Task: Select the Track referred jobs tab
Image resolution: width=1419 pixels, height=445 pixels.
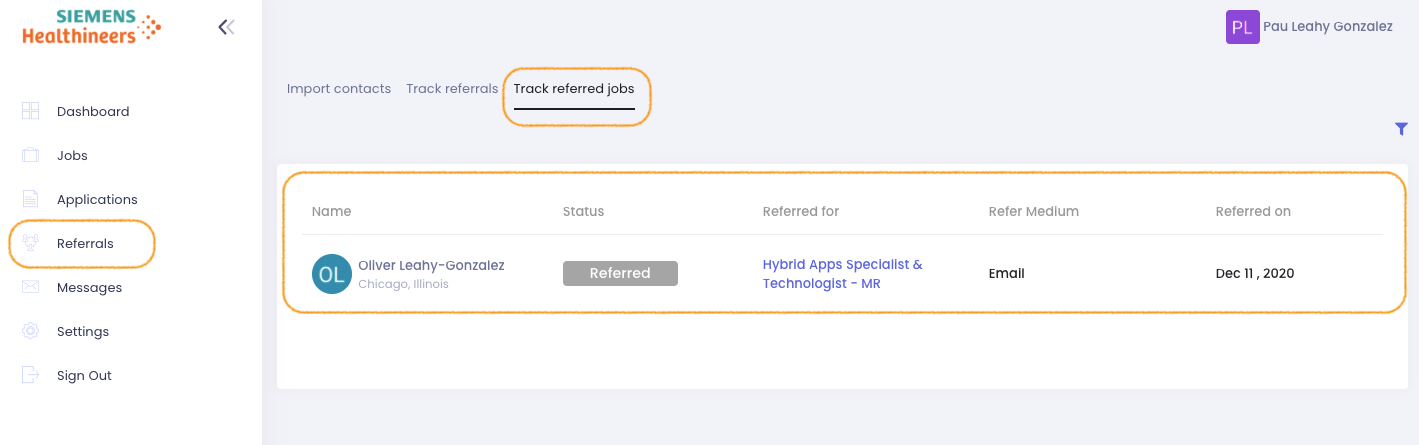Action: [574, 89]
